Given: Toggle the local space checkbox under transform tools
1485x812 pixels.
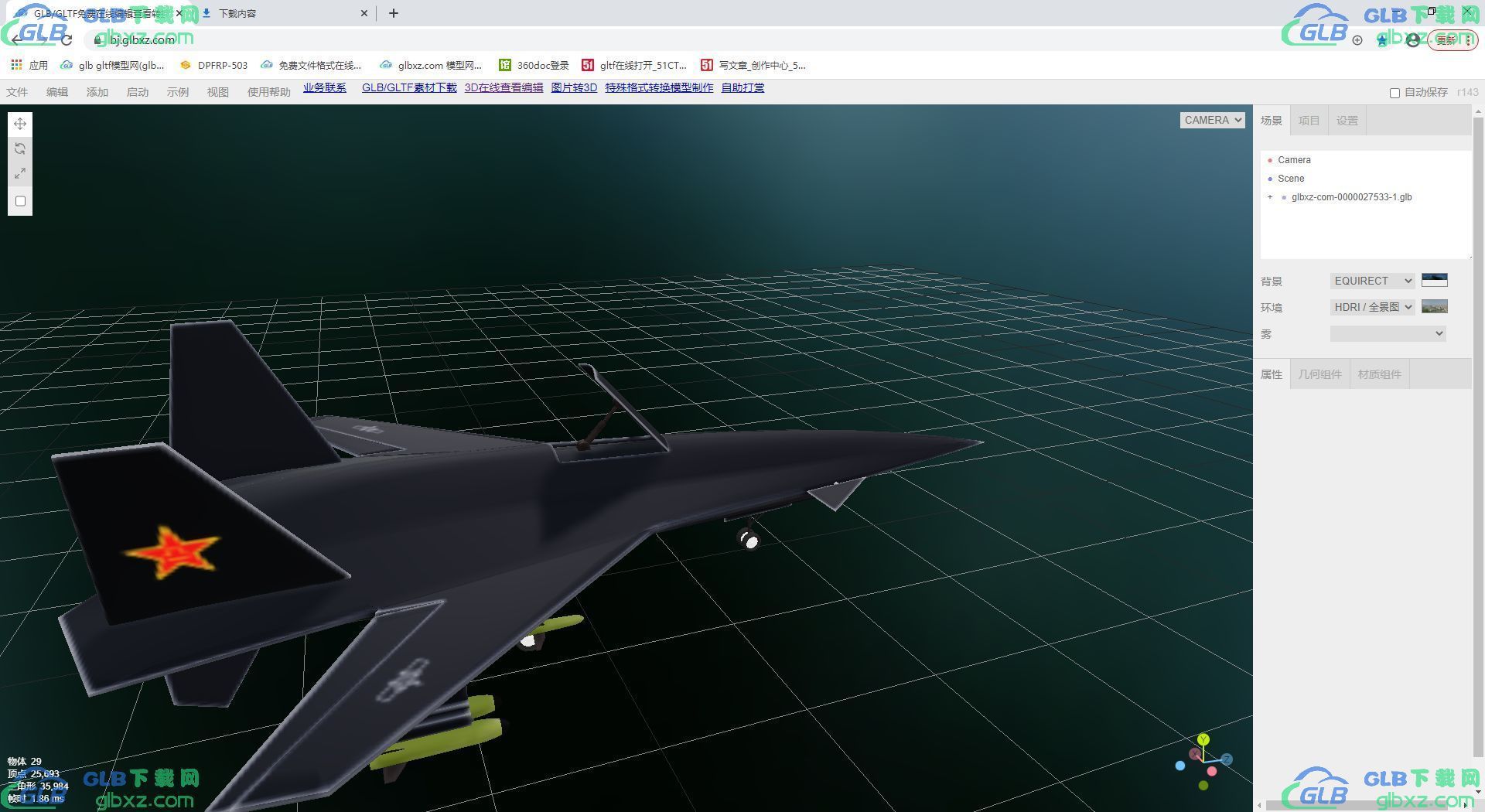Looking at the screenshot, I should click(21, 201).
